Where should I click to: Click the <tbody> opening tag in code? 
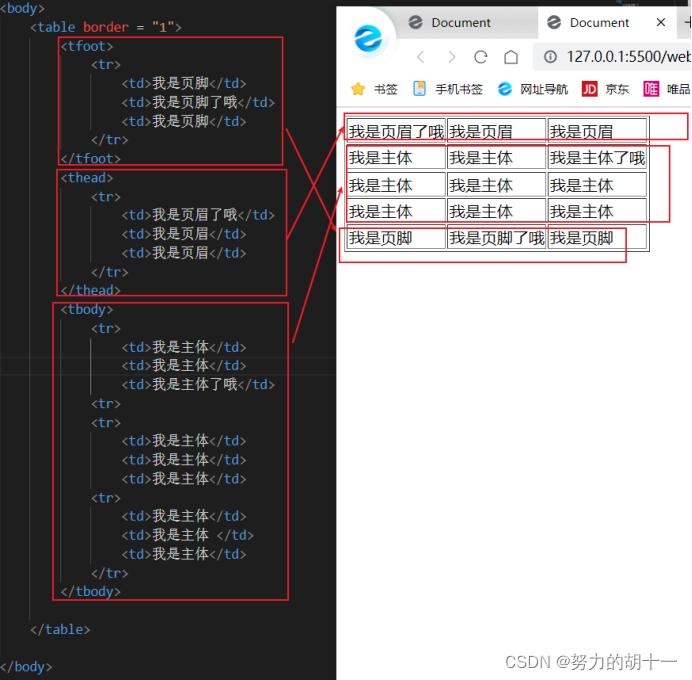point(87,309)
